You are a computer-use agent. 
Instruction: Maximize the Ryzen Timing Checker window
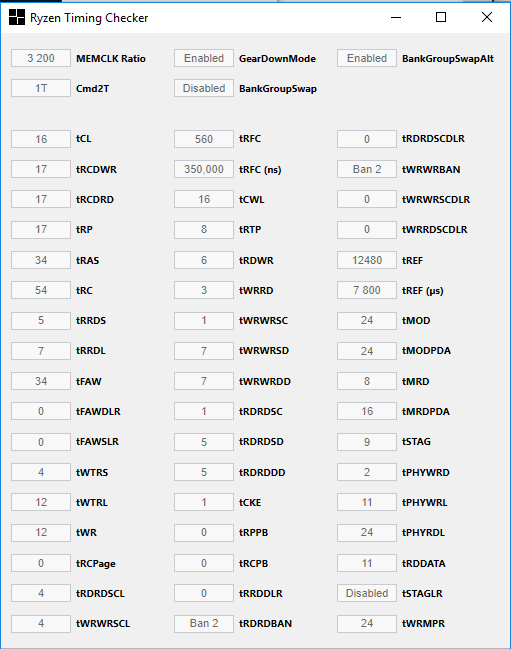pos(441,17)
